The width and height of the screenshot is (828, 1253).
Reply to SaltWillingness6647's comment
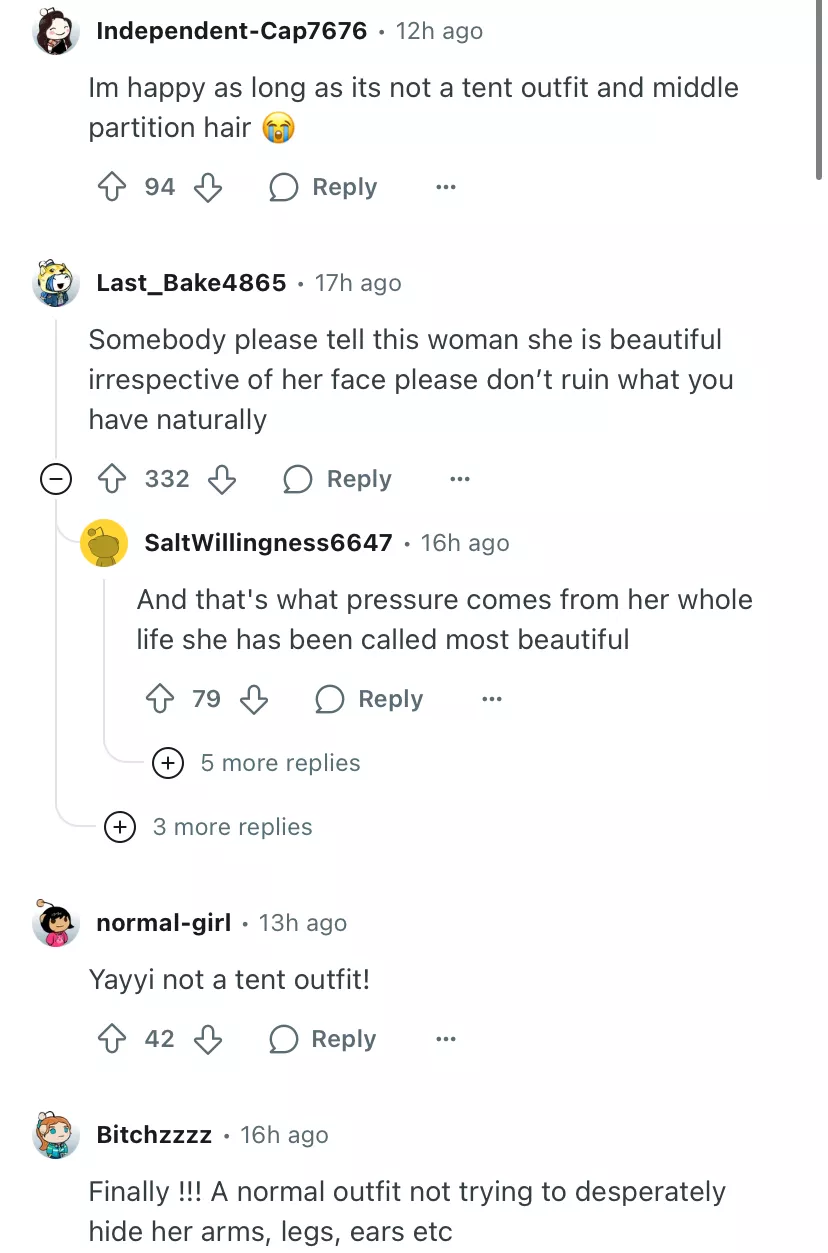370,699
